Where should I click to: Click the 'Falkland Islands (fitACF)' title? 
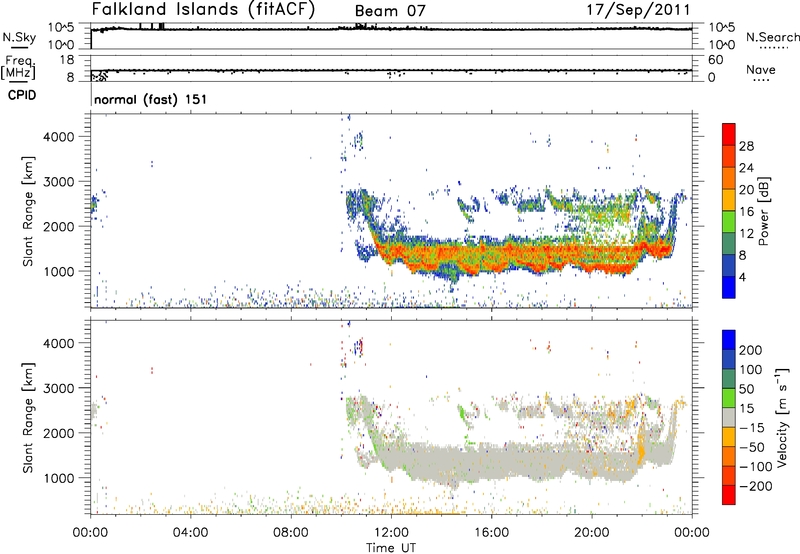[x=203, y=9]
